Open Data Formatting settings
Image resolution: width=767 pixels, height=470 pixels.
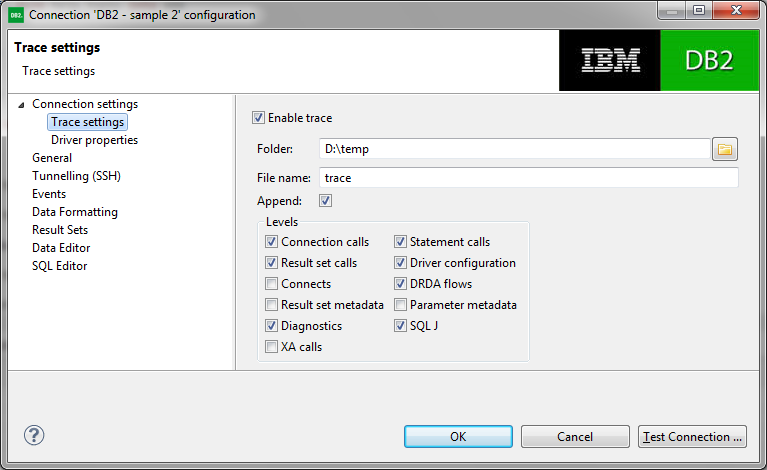pyautogui.click(x=75, y=212)
